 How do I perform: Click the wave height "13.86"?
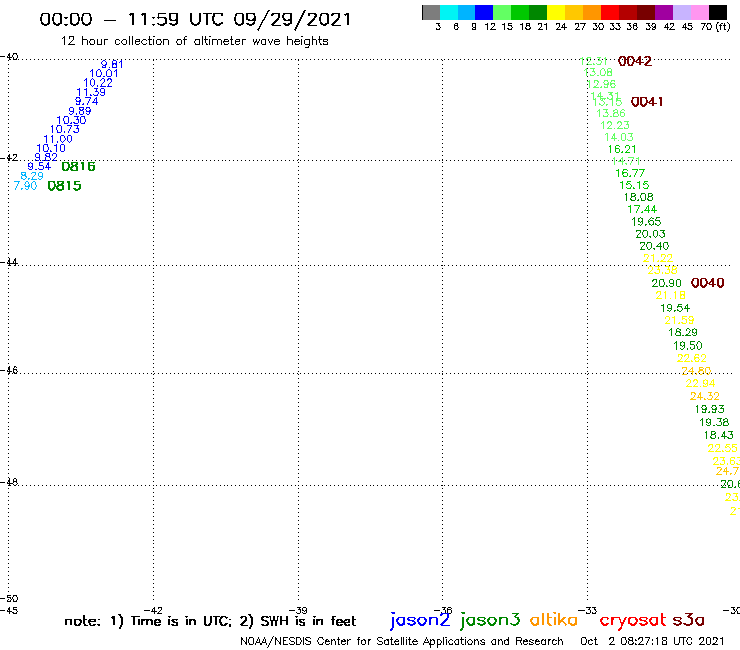tap(611, 113)
